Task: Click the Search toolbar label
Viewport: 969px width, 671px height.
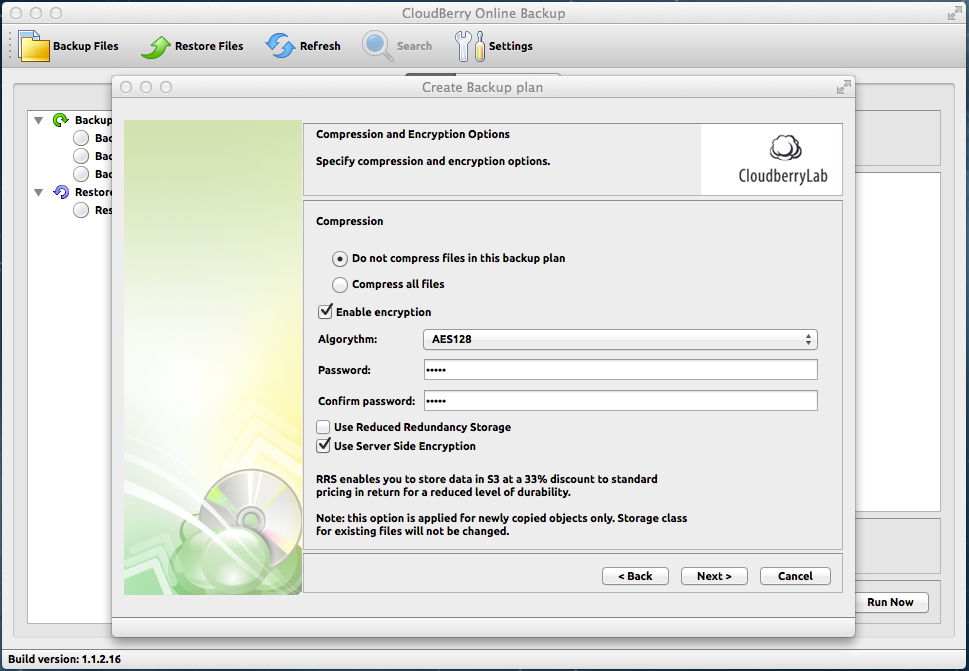Action: (414, 46)
